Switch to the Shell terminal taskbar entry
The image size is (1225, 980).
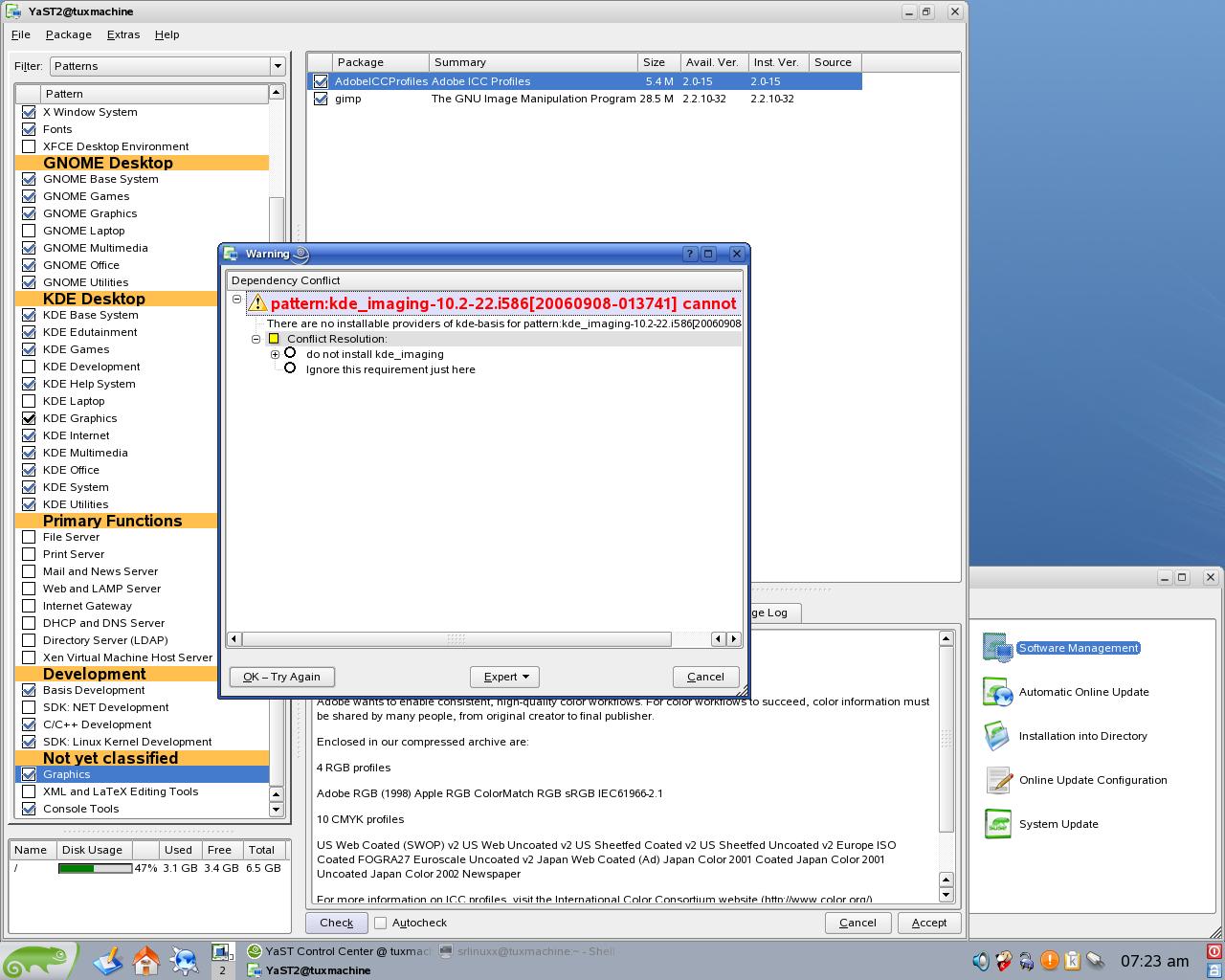click(528, 951)
